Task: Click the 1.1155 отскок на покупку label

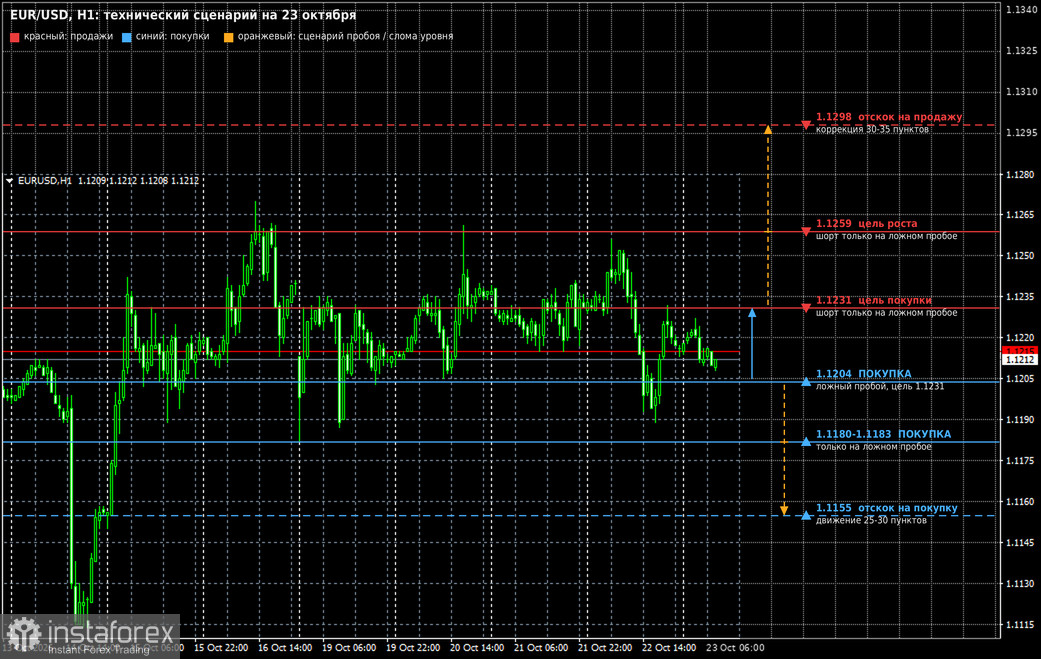Action: [x=886, y=508]
